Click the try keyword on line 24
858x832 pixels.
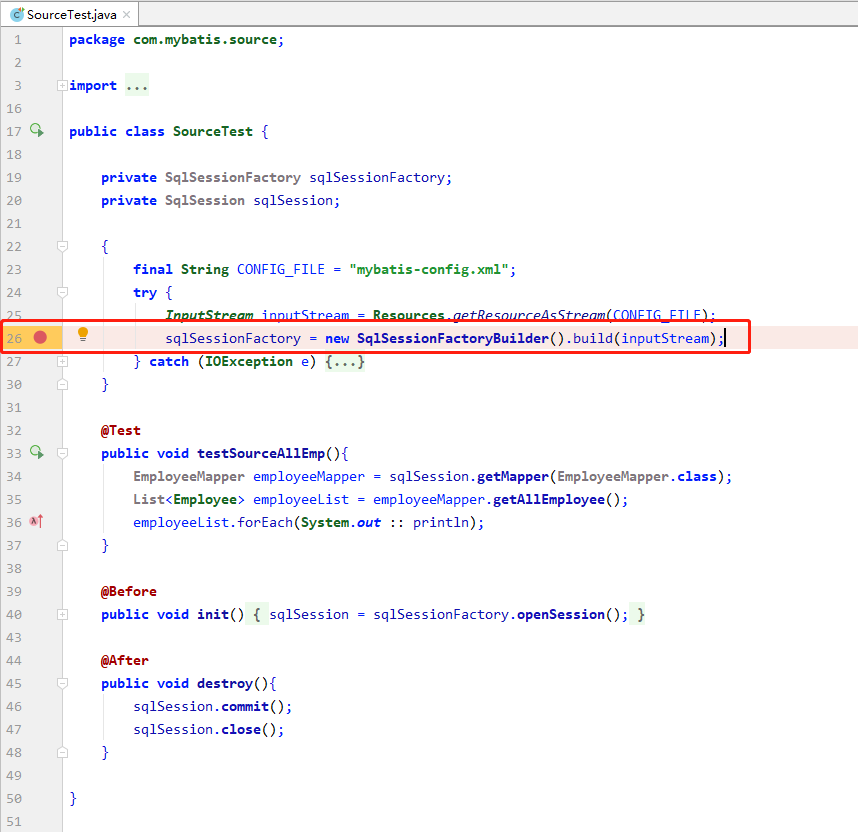tap(145, 292)
